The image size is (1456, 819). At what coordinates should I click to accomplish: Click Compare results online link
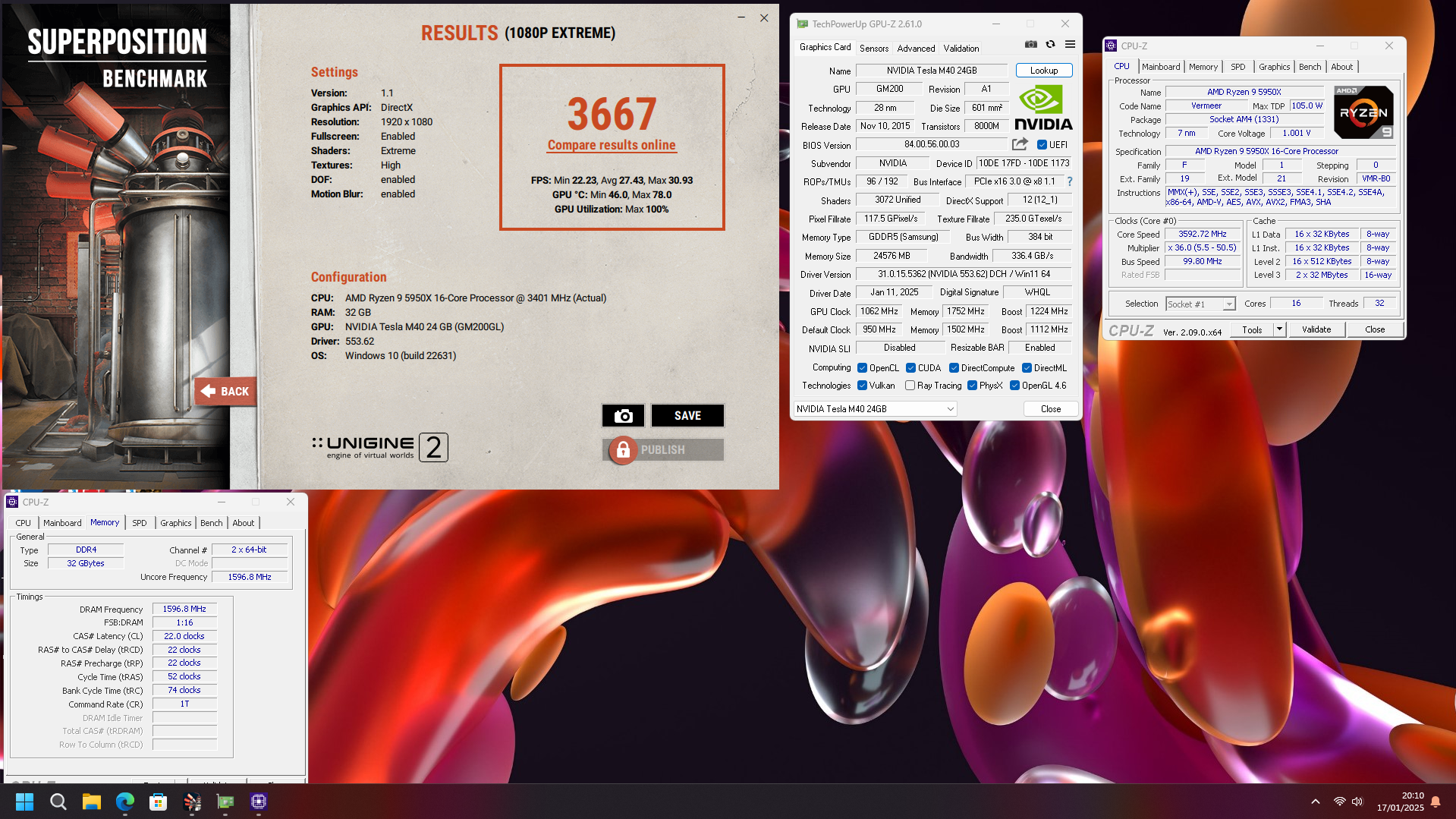coord(612,145)
